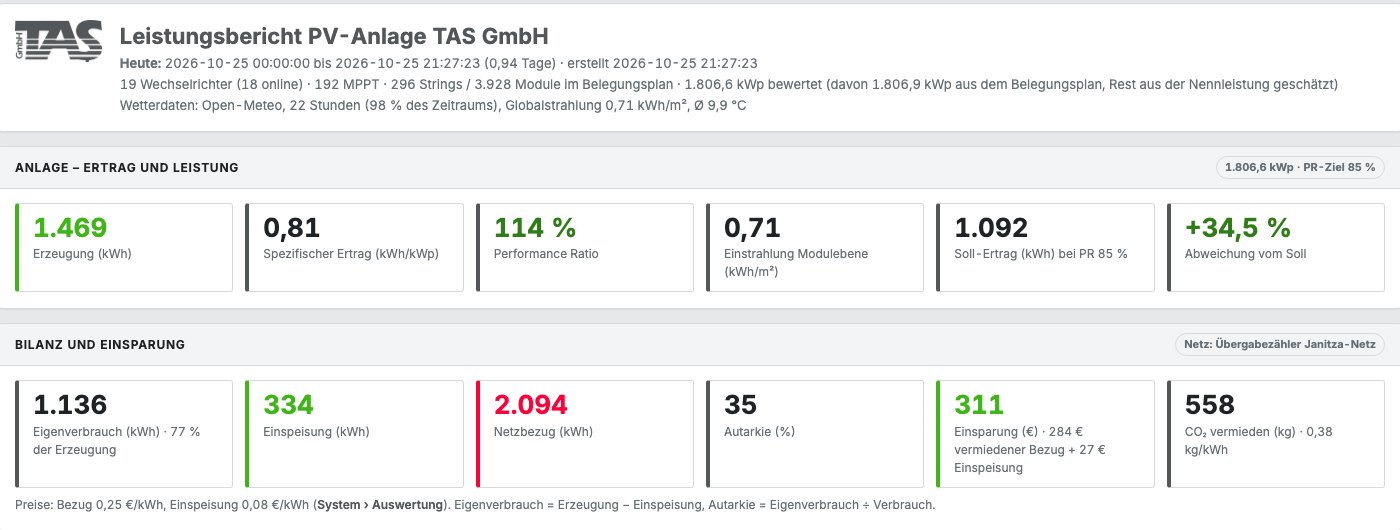Viewport: 1400px width, 530px height.
Task: Click the Eigenverbrauch value 1.136
Action: pos(70,405)
